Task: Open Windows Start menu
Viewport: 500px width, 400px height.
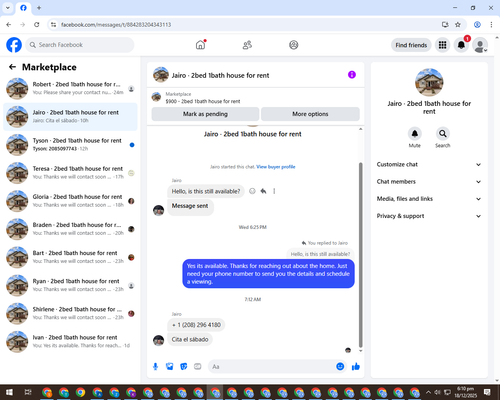Action: click(9, 392)
